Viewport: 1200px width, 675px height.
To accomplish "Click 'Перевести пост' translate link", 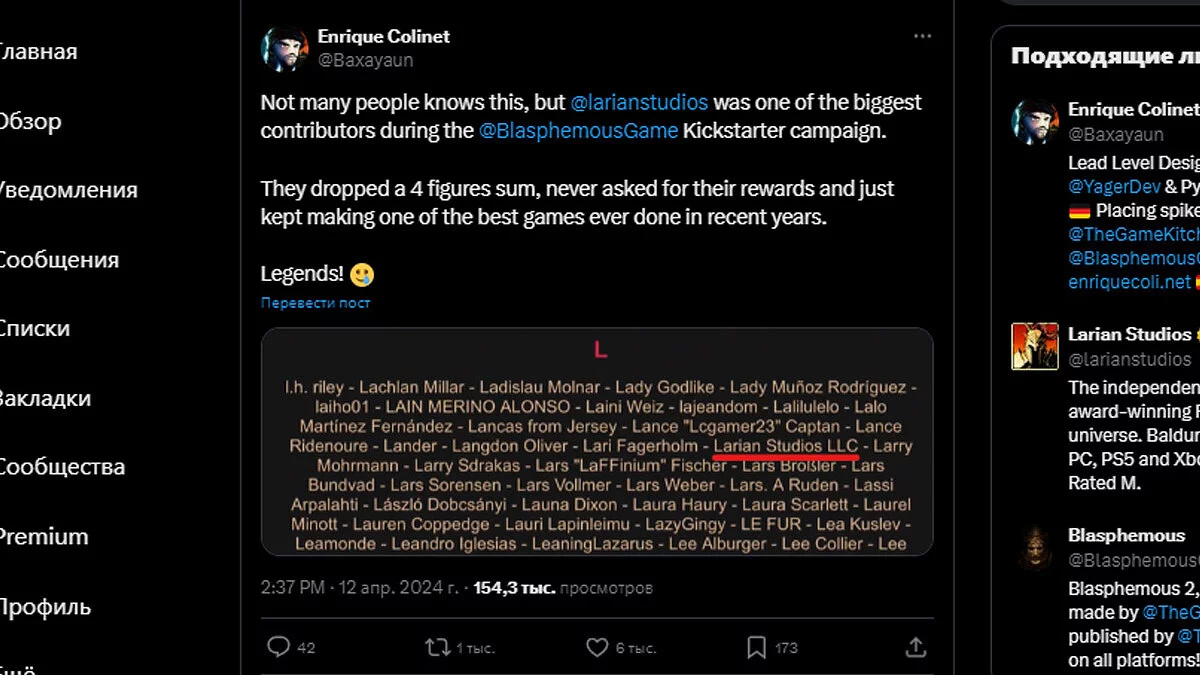I will (x=315, y=302).
